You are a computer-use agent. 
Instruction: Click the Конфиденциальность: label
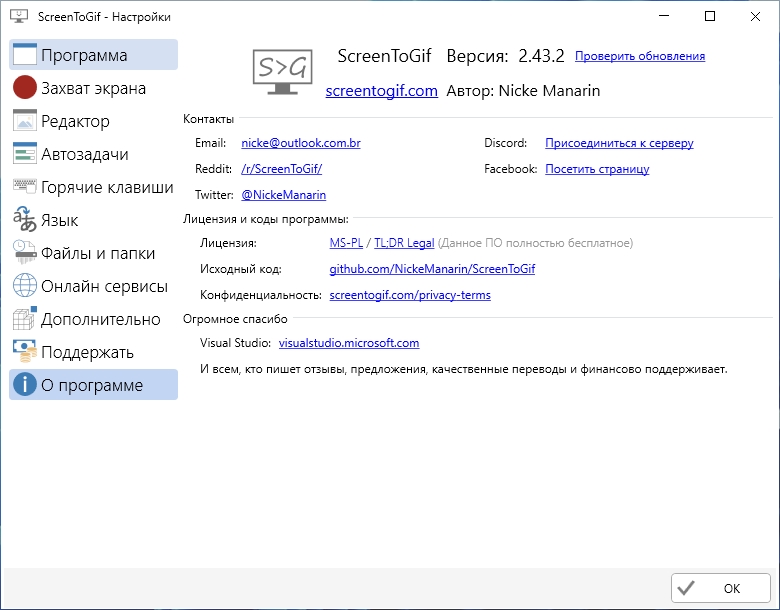click(x=261, y=295)
